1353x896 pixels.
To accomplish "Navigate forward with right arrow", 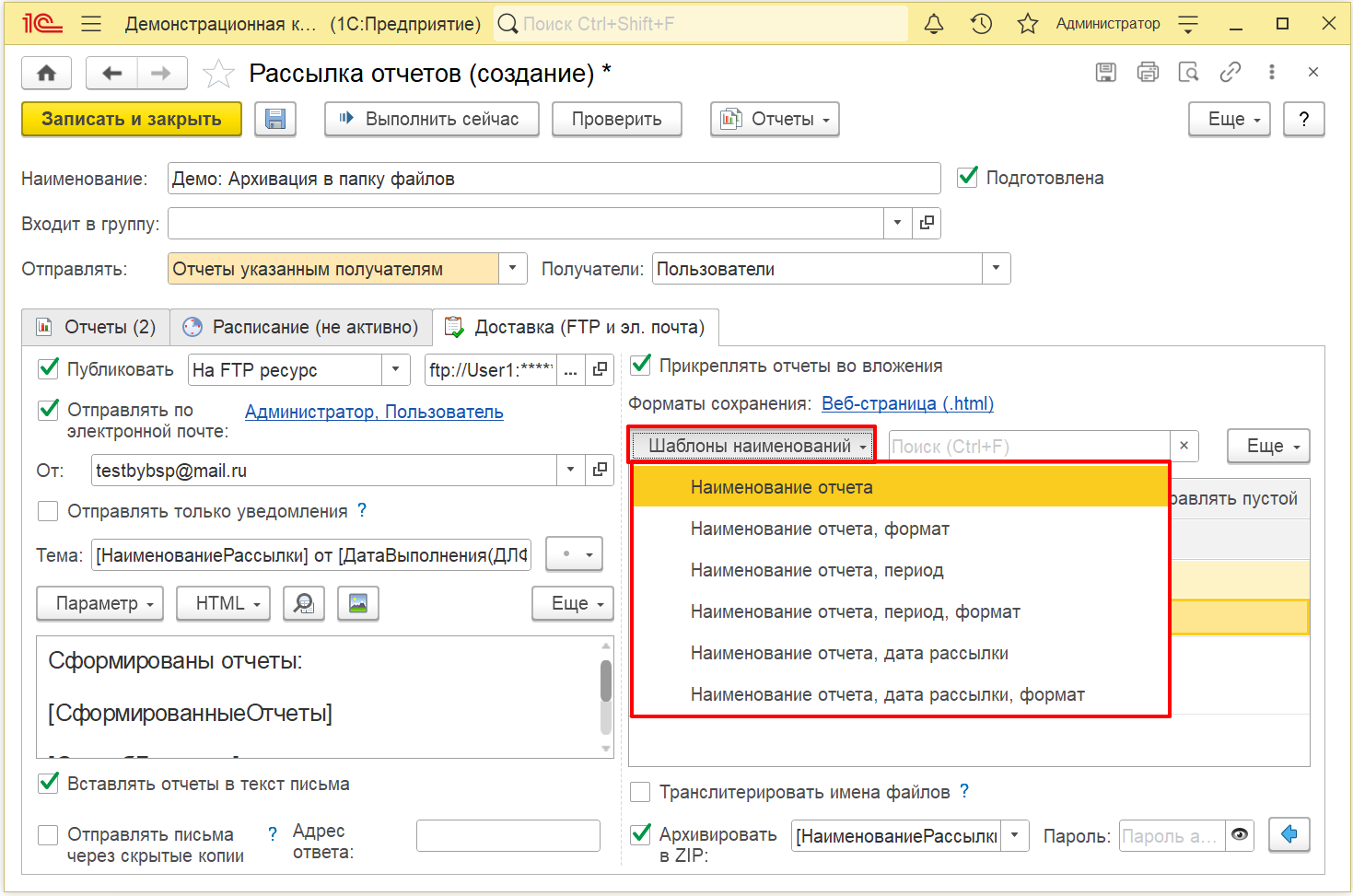I will click(x=161, y=73).
